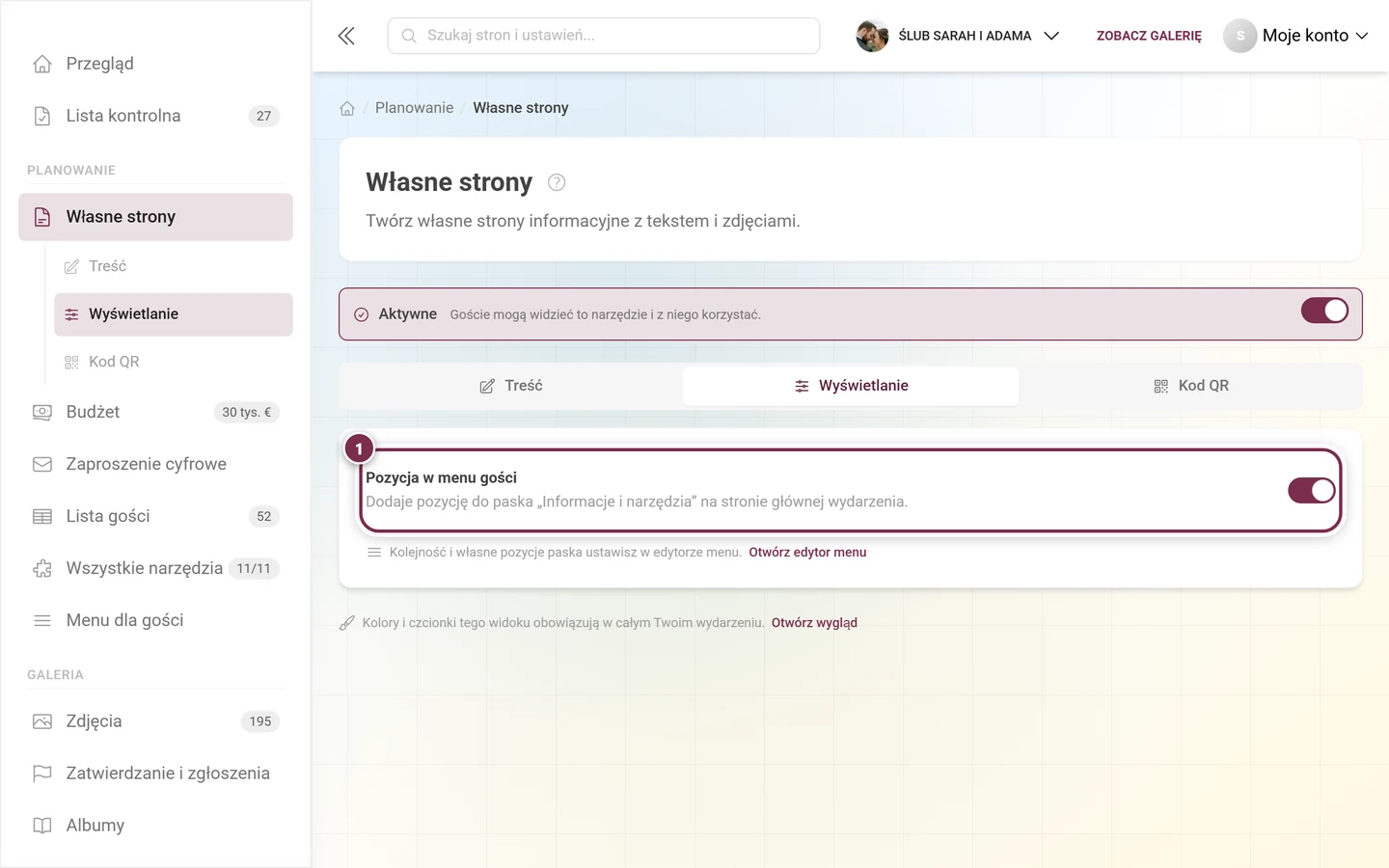Image resolution: width=1389 pixels, height=868 pixels.
Task: Click the home icon in breadcrumb
Action: click(347, 108)
